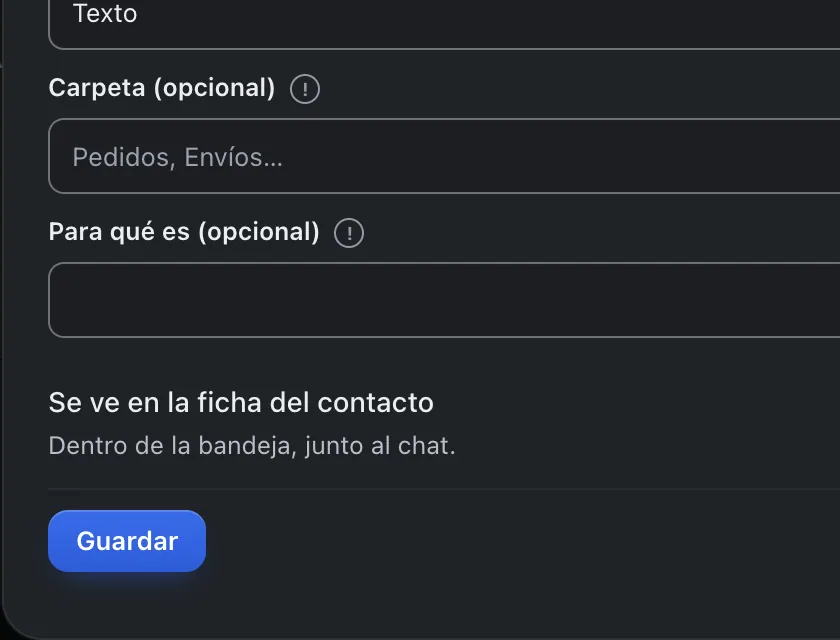Select the Texto value in the type box

[x=105, y=13]
